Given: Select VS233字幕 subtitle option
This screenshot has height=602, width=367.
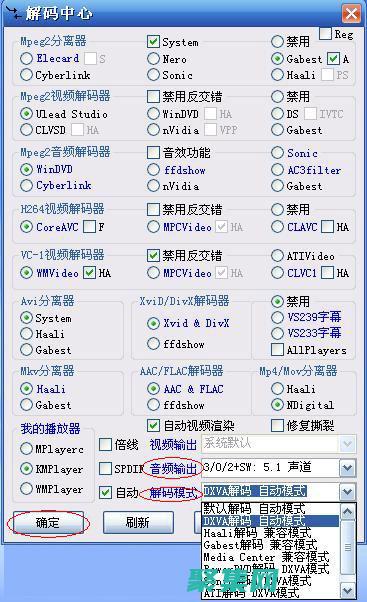Looking at the screenshot, I should pos(277,333).
